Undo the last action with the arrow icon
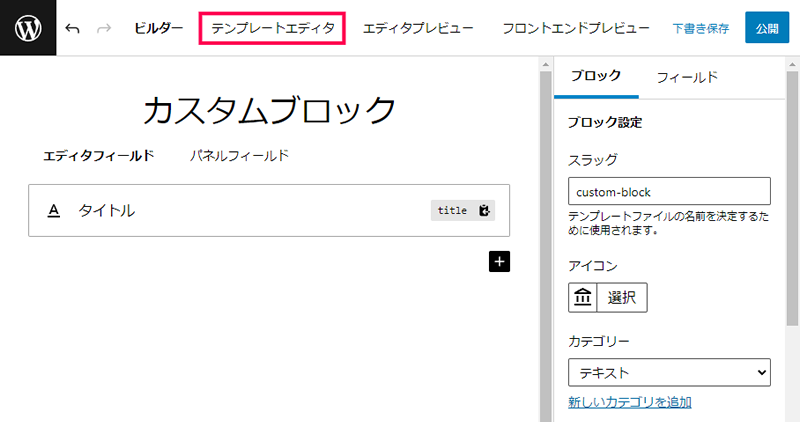The height and width of the screenshot is (422, 800). (x=72, y=29)
